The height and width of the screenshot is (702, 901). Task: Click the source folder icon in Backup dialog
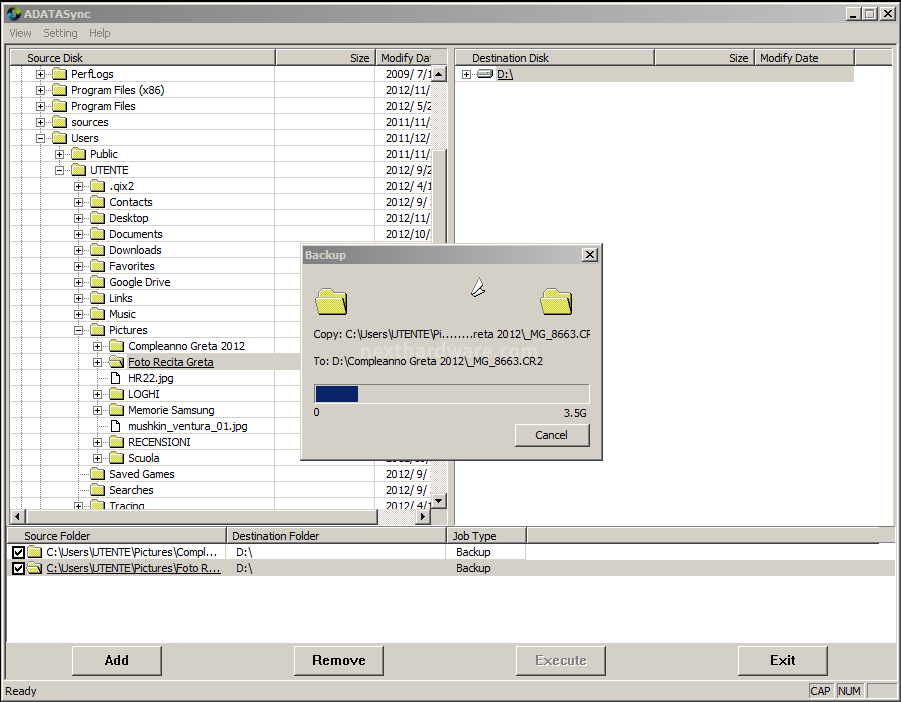tap(332, 302)
